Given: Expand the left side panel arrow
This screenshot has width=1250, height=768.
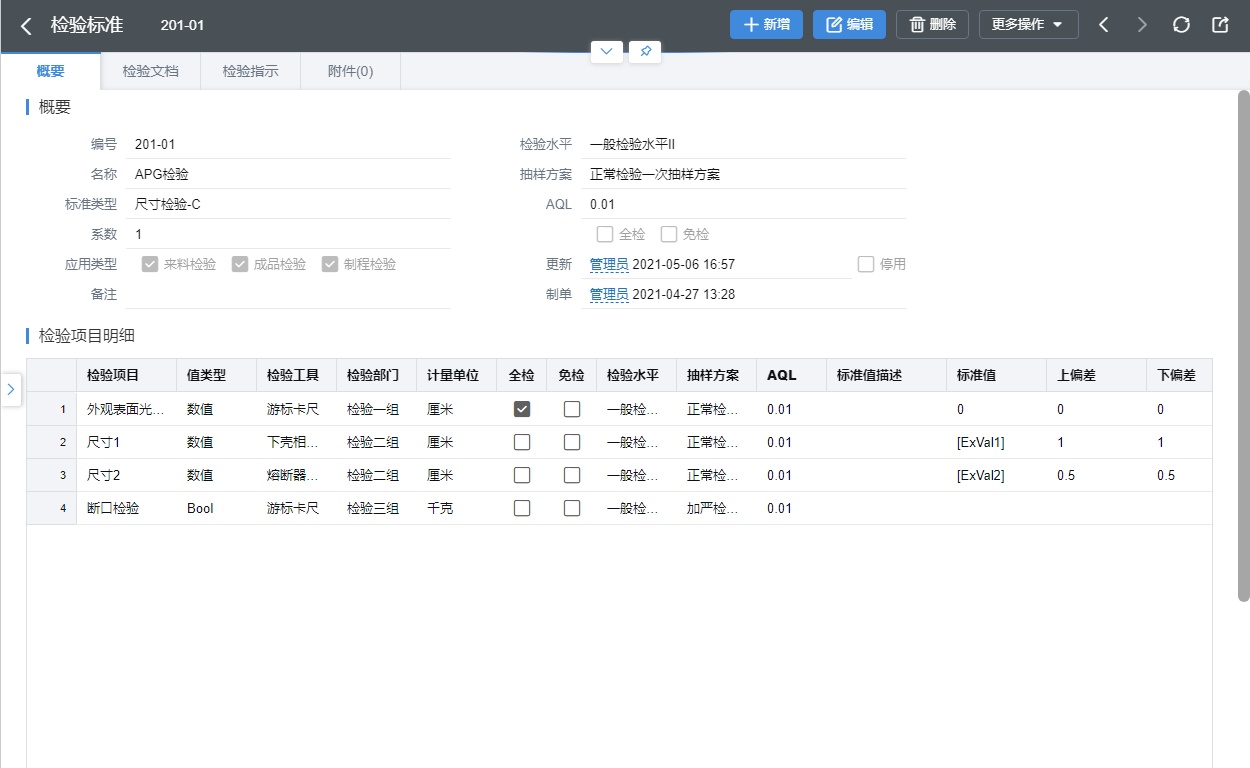Looking at the screenshot, I should [11, 389].
